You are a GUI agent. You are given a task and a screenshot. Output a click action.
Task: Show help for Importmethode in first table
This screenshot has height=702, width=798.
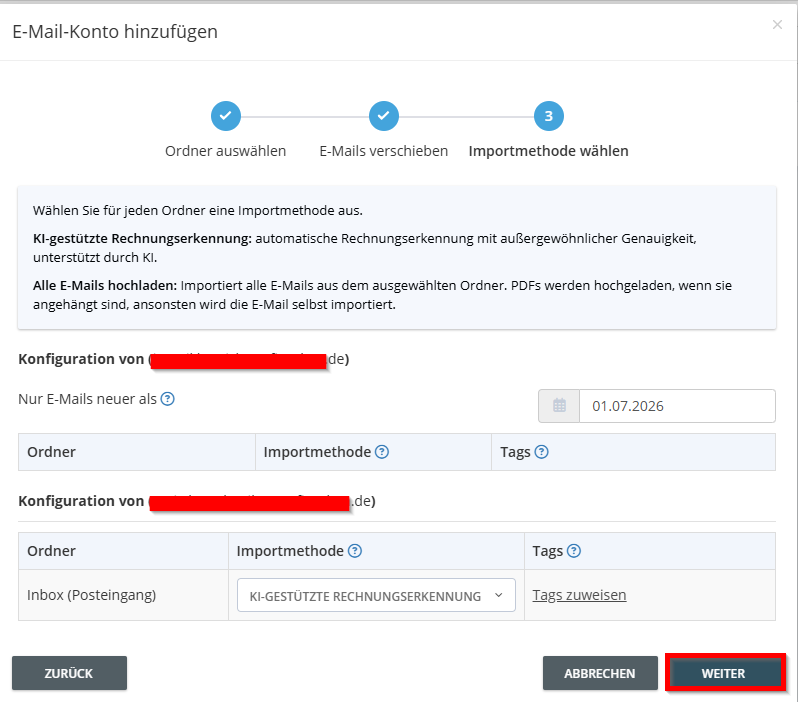click(x=382, y=452)
